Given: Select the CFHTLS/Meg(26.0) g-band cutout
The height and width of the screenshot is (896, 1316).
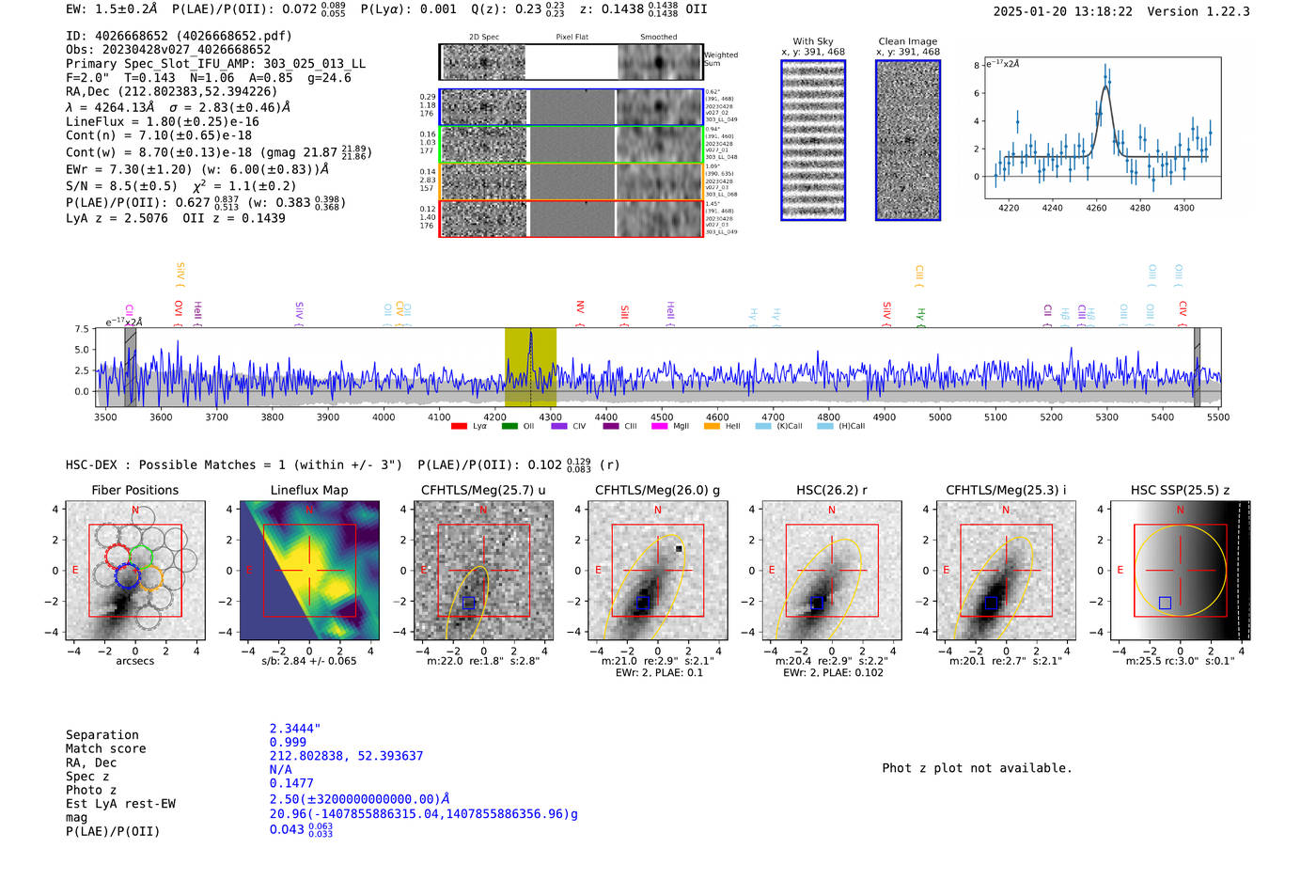Looking at the screenshot, I should pos(657,570).
